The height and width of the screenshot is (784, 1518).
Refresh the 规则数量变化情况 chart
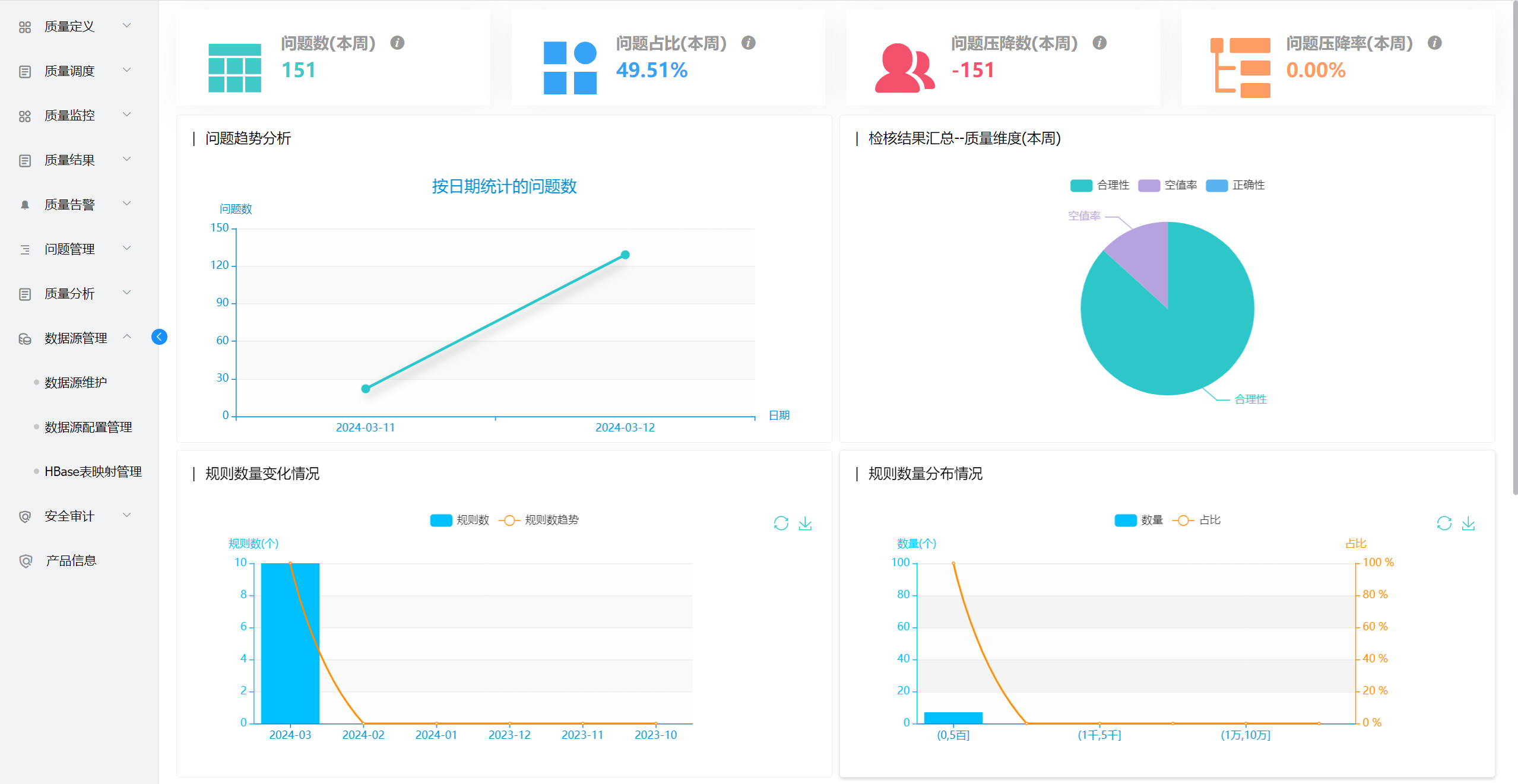(x=781, y=523)
